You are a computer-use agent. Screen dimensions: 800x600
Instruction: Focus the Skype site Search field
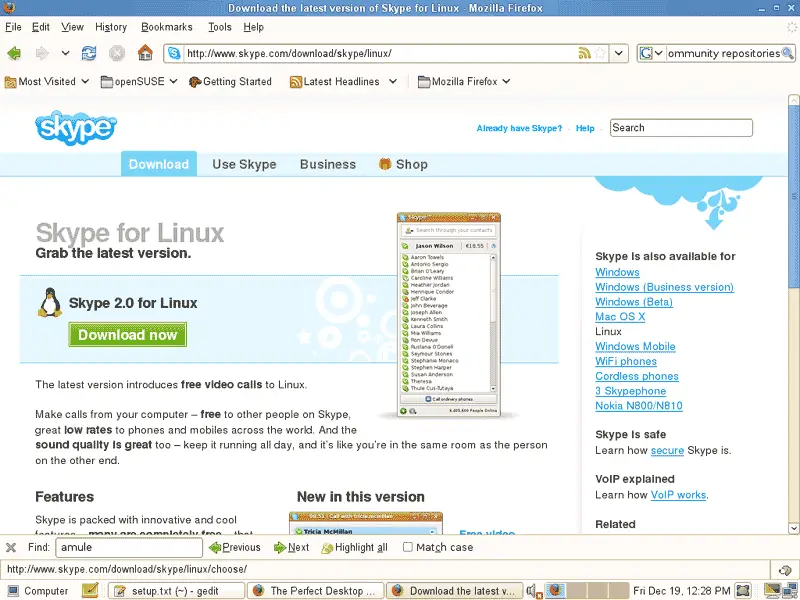(681, 128)
